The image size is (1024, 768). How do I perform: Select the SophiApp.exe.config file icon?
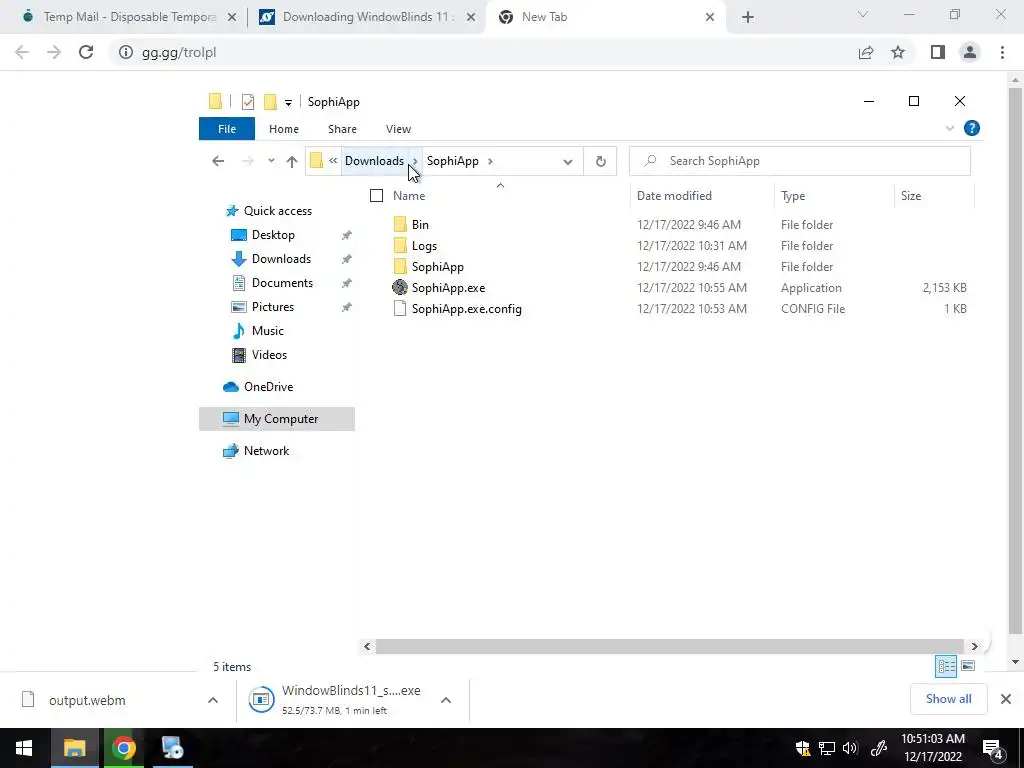pos(400,309)
